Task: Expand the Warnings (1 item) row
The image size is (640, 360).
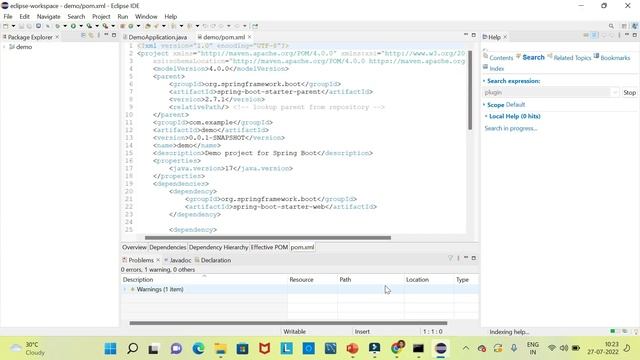Action: (x=125, y=289)
